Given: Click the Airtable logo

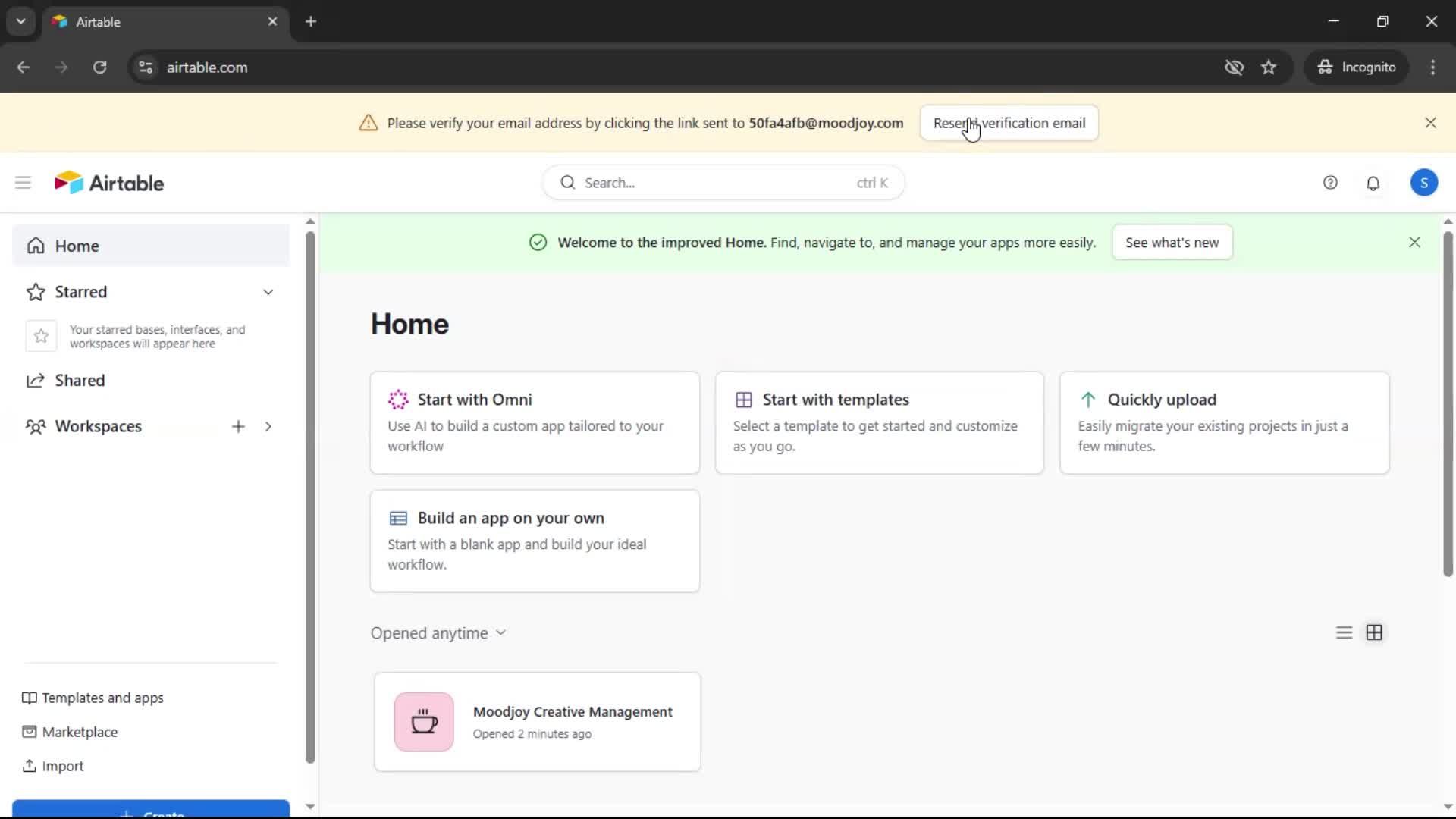Looking at the screenshot, I should click(109, 183).
